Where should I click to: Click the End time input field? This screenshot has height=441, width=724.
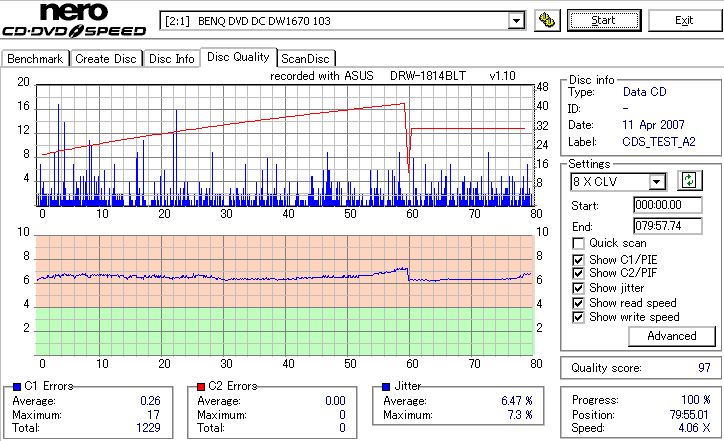668,226
